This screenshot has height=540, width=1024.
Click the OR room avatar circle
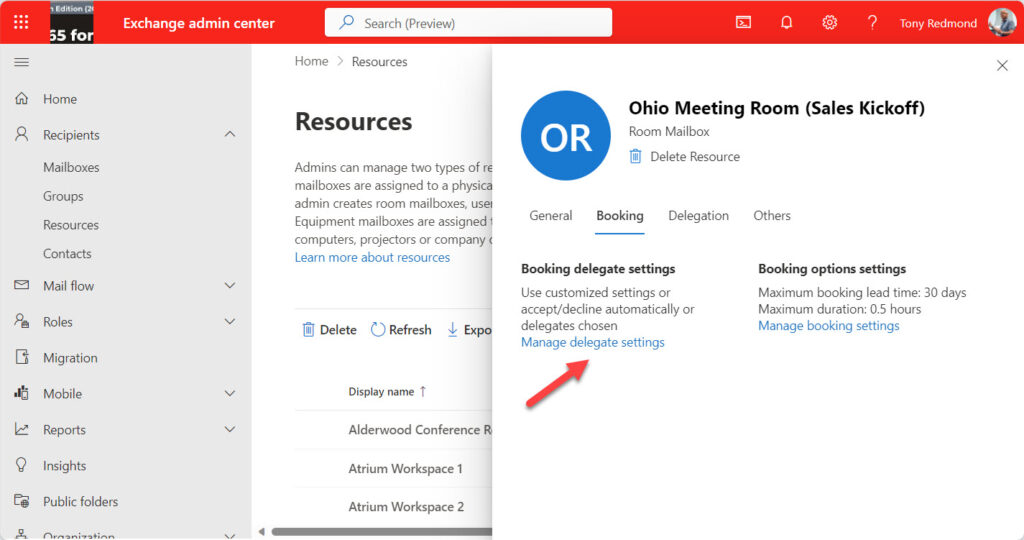pos(566,135)
